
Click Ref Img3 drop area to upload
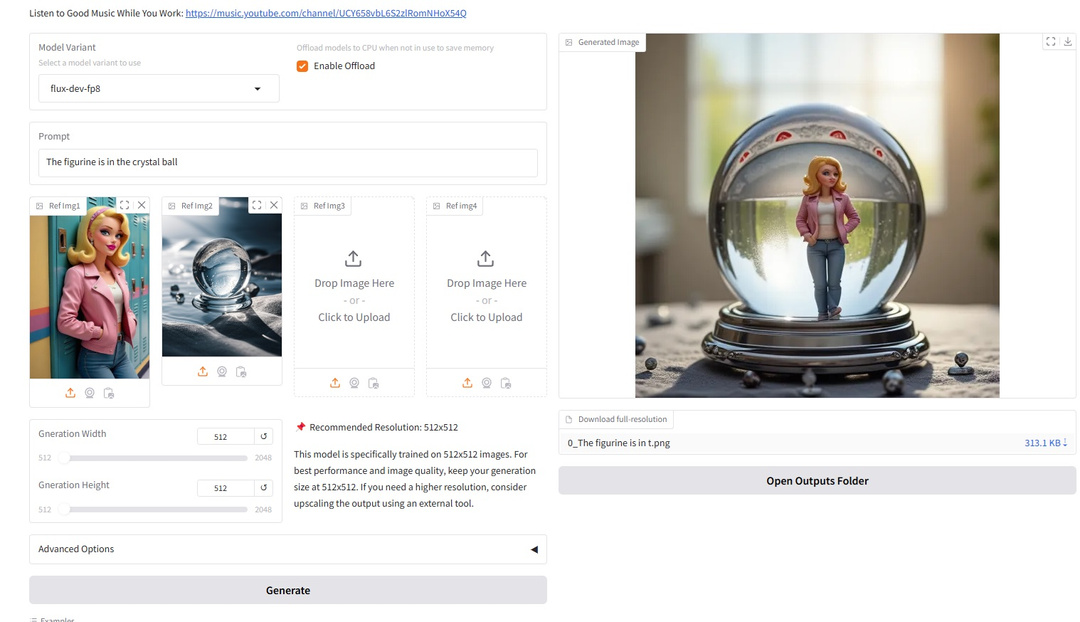pos(354,288)
